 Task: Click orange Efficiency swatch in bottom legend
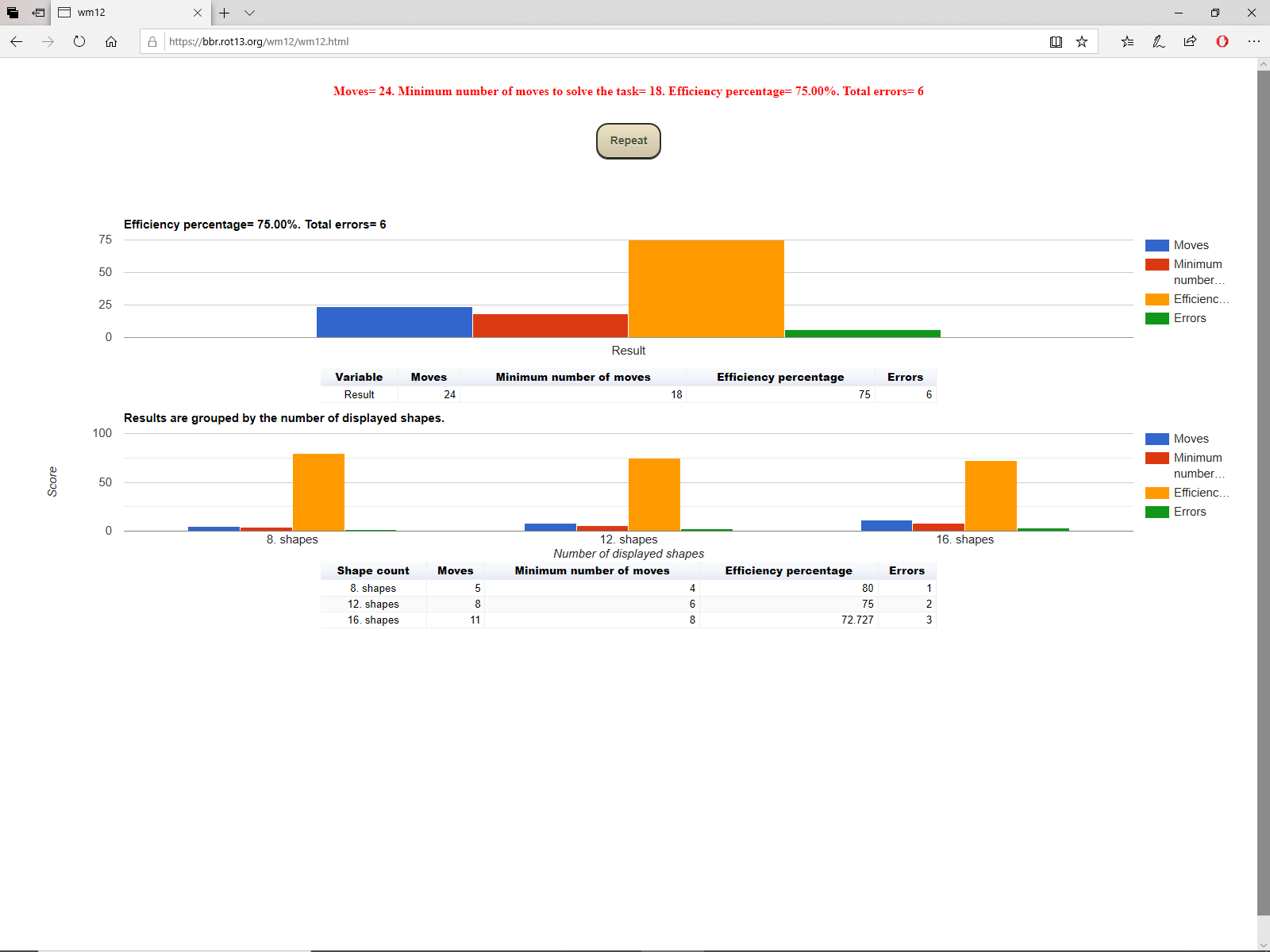1156,493
